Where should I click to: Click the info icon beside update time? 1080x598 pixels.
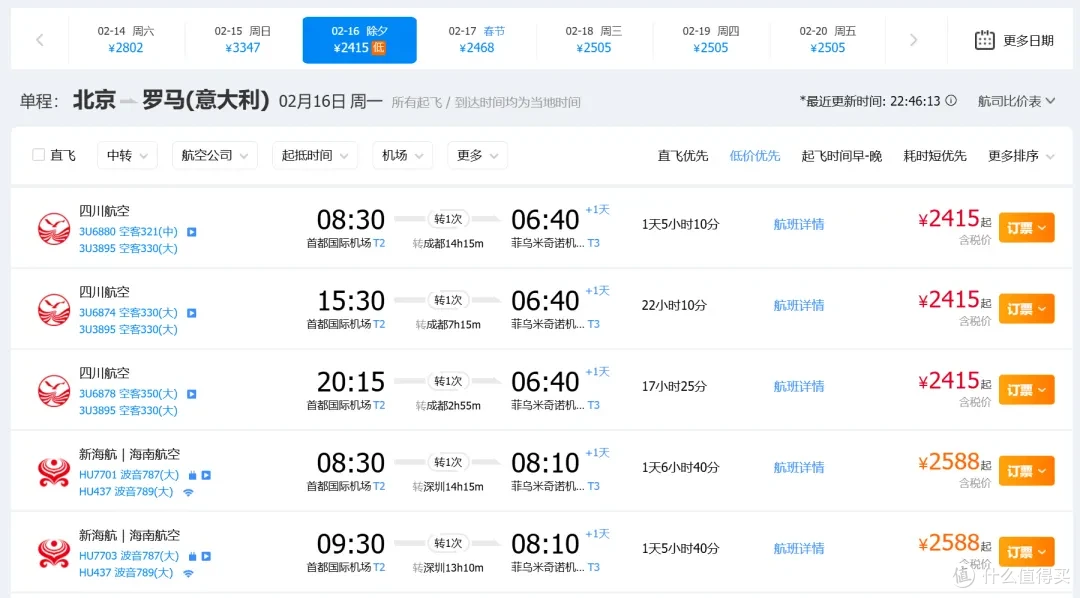pyautogui.click(x=951, y=101)
